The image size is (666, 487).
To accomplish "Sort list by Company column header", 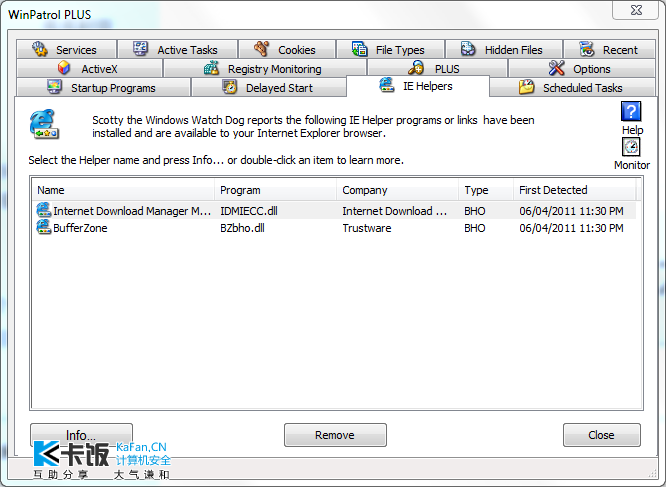I will point(398,190).
